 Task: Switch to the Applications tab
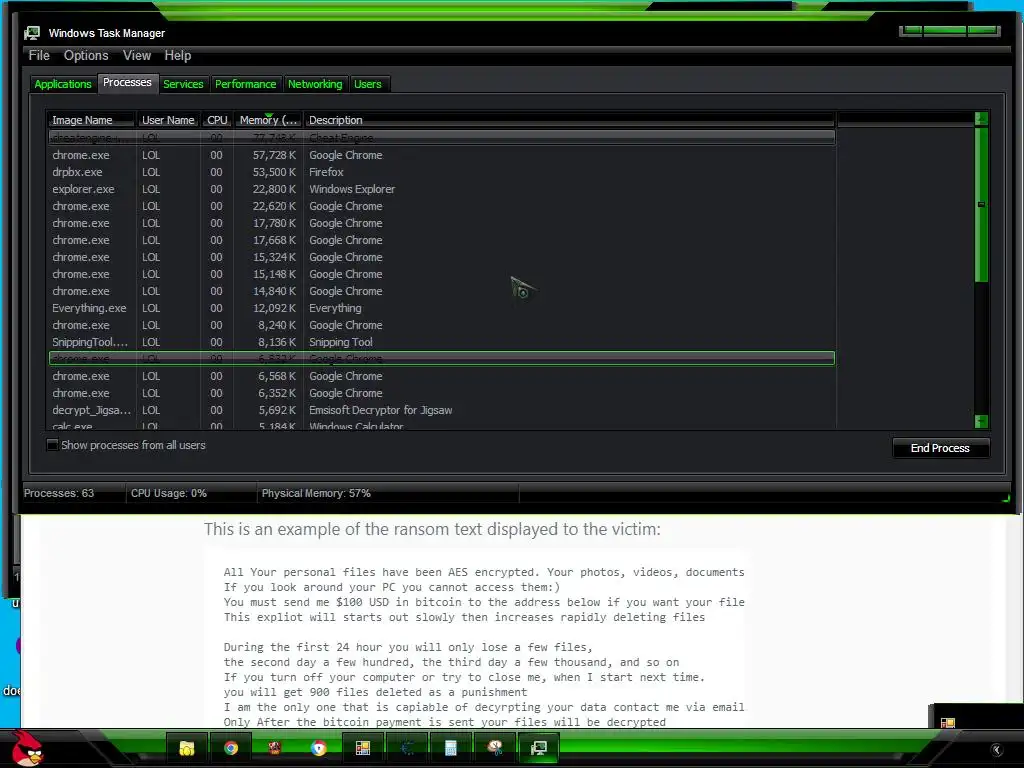pos(63,84)
